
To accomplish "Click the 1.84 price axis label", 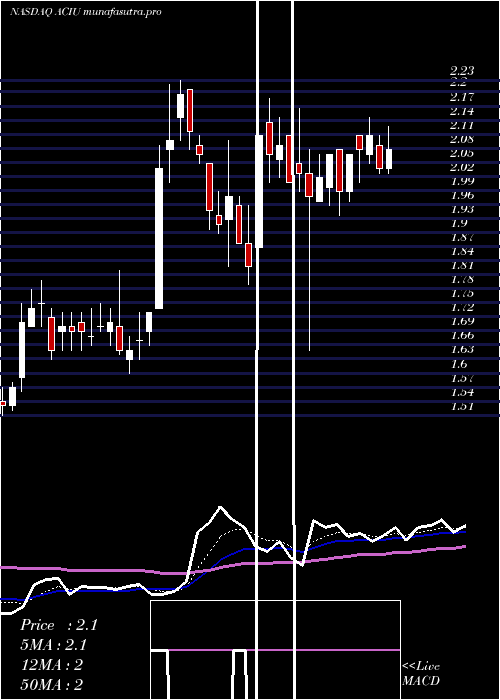I will point(462,251).
